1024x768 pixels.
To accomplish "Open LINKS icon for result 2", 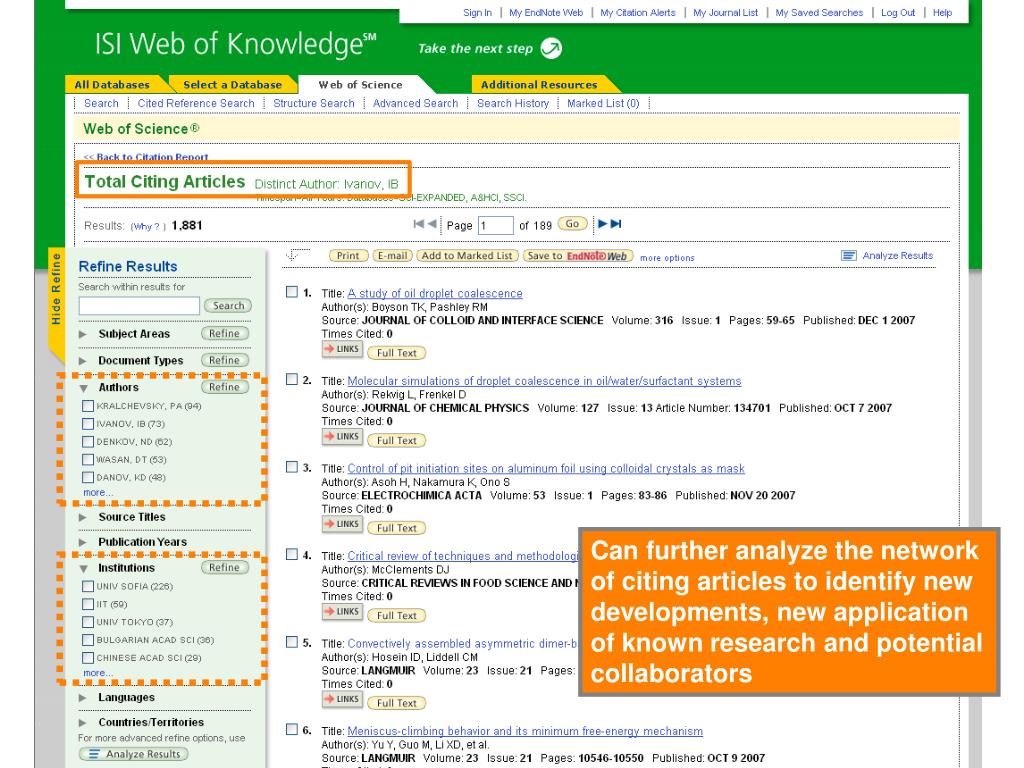I will coord(342,438).
